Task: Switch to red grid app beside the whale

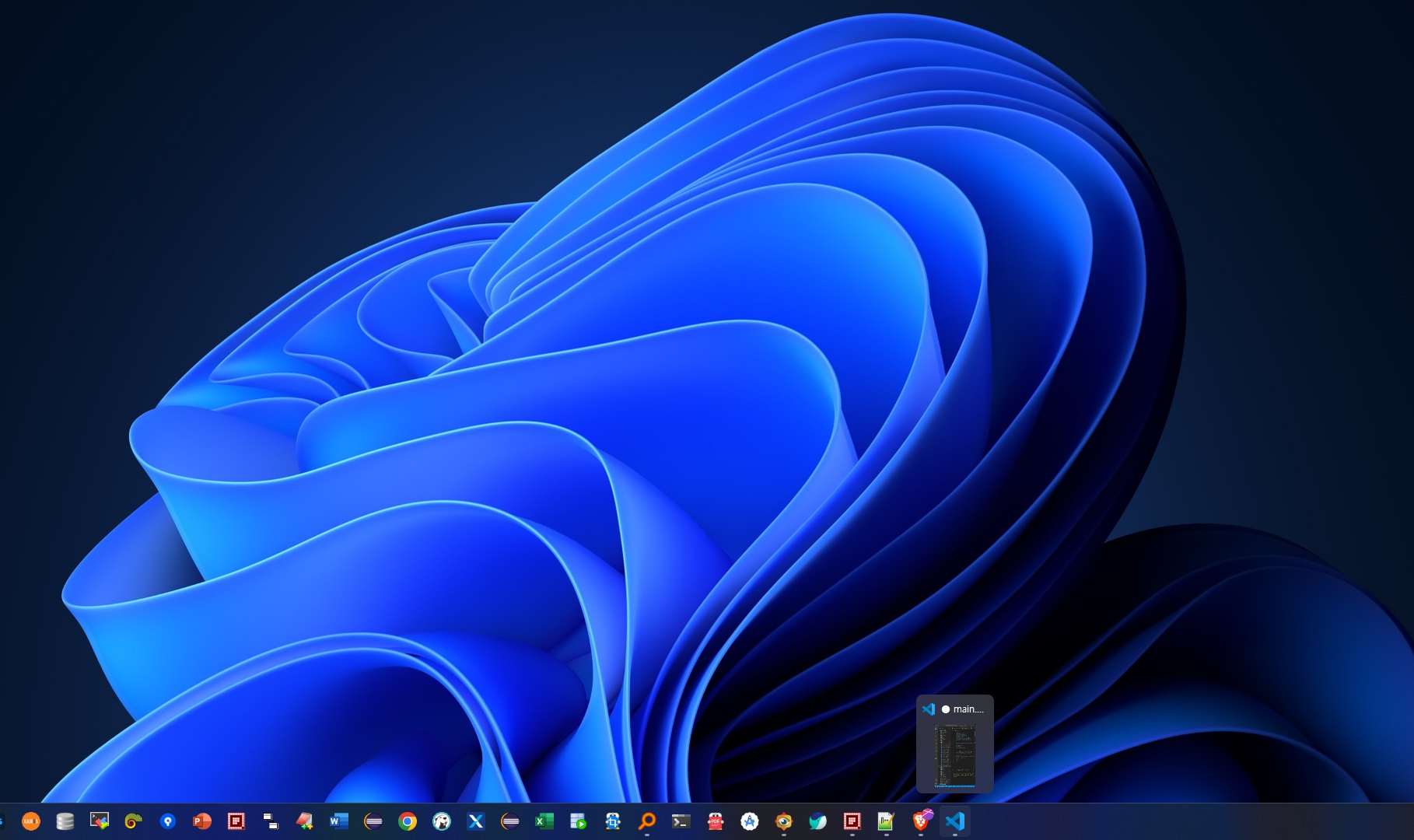Action: point(852,821)
